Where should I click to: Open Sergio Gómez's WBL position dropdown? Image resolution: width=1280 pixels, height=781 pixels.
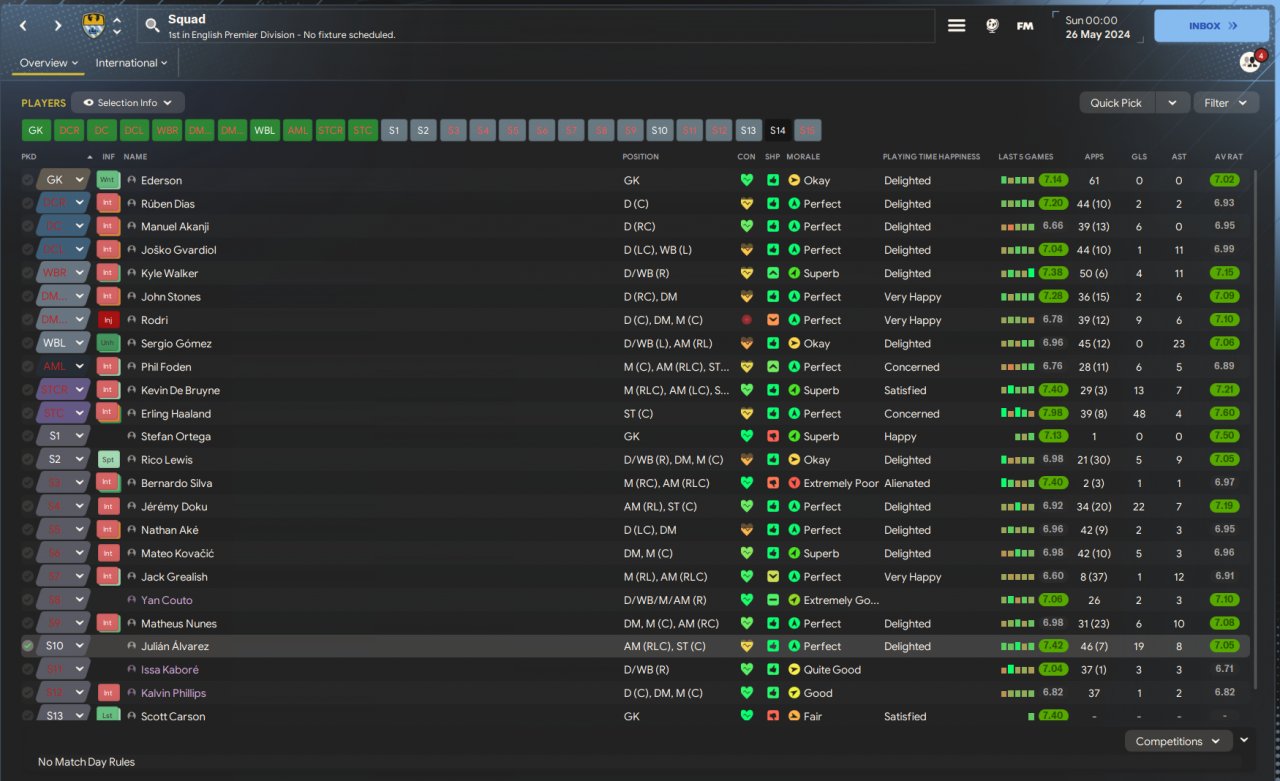click(x=64, y=343)
